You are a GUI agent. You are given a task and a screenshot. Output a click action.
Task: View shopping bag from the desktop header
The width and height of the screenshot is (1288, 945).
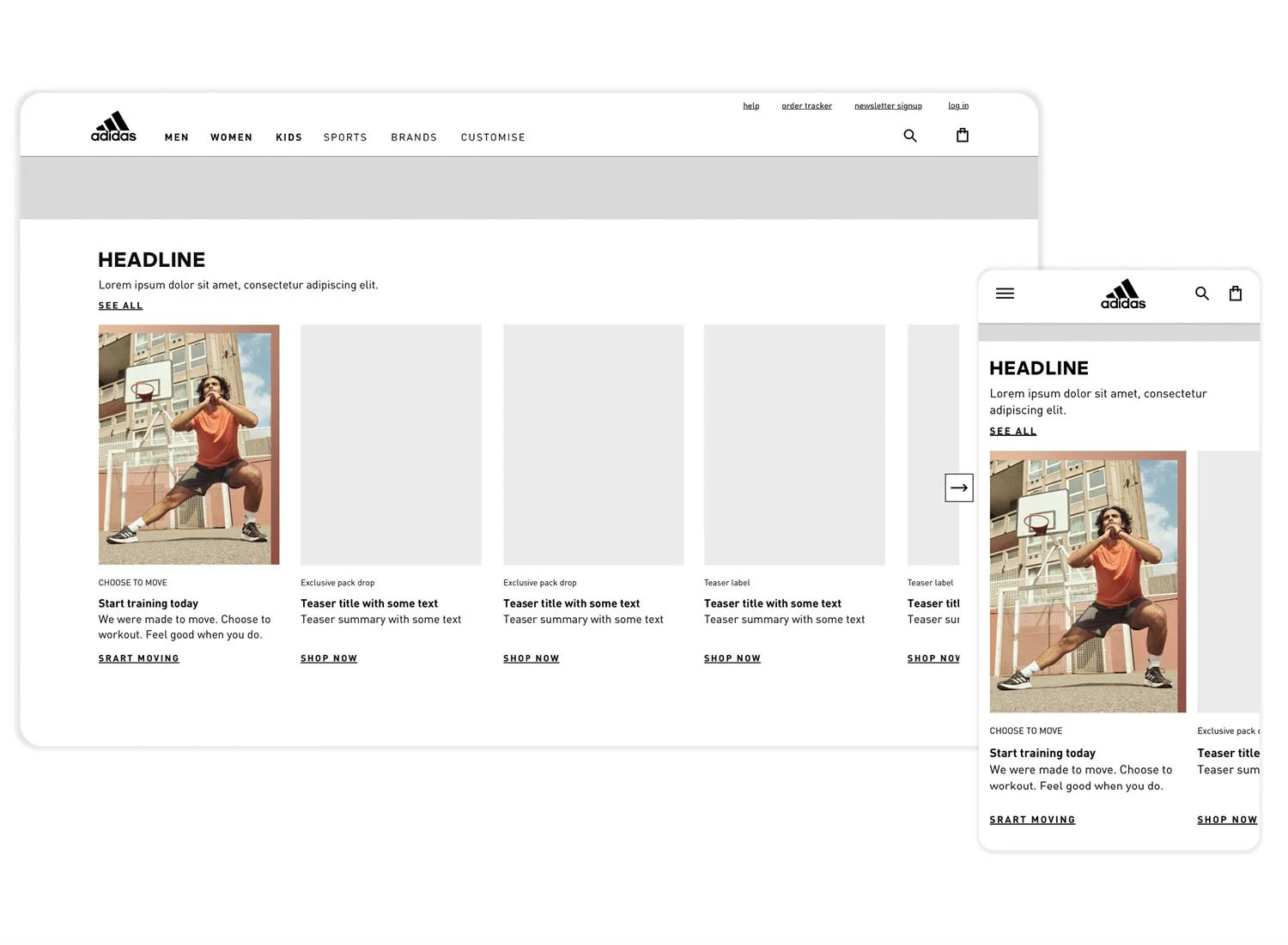pos(962,135)
